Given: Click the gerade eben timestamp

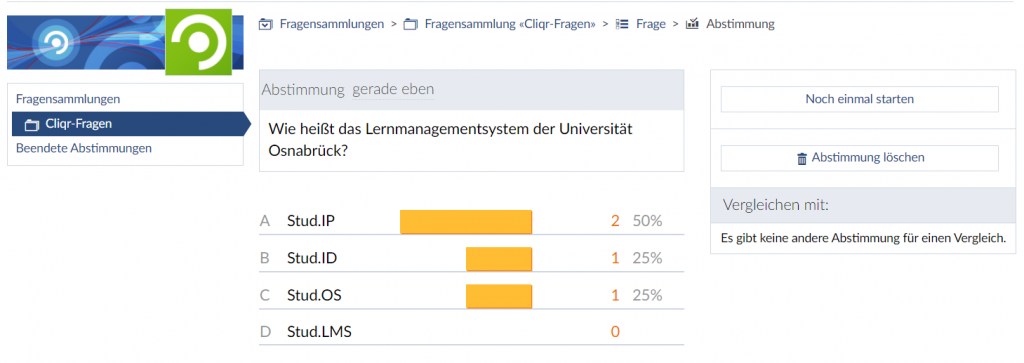Looking at the screenshot, I should point(392,90).
